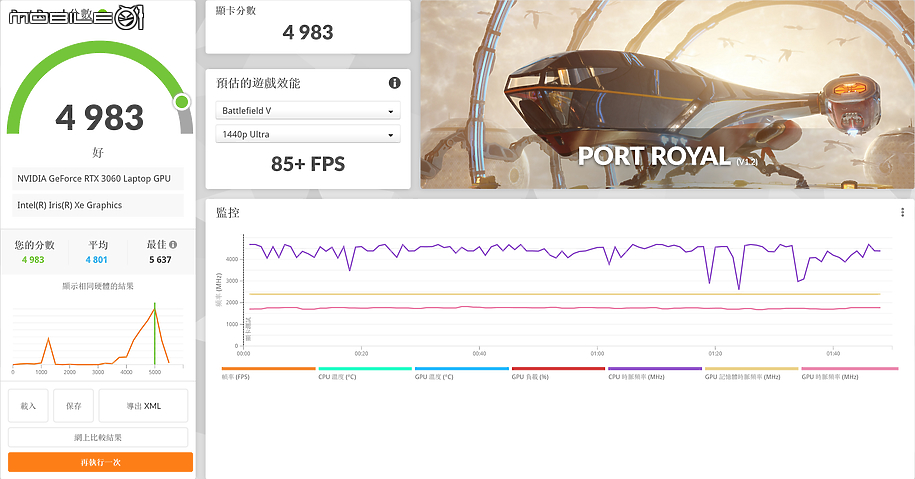Toggle the CPU 溫度 (°C) legend item
Viewport: 915px width, 479px height.
(365, 373)
